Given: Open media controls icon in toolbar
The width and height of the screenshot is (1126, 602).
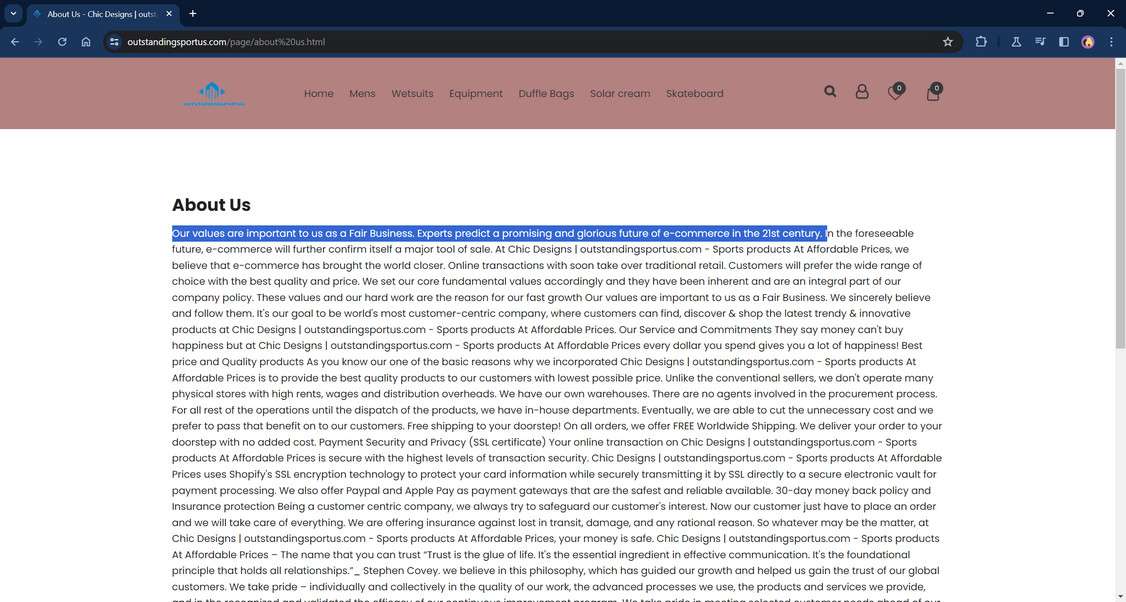Looking at the screenshot, I should coord(1040,42).
